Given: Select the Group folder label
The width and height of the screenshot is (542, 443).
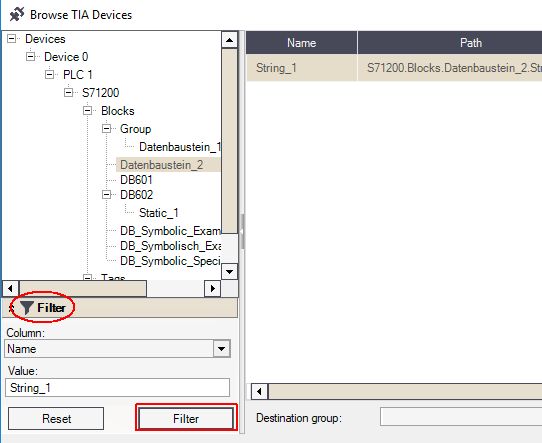Looking at the screenshot, I should [136, 129].
